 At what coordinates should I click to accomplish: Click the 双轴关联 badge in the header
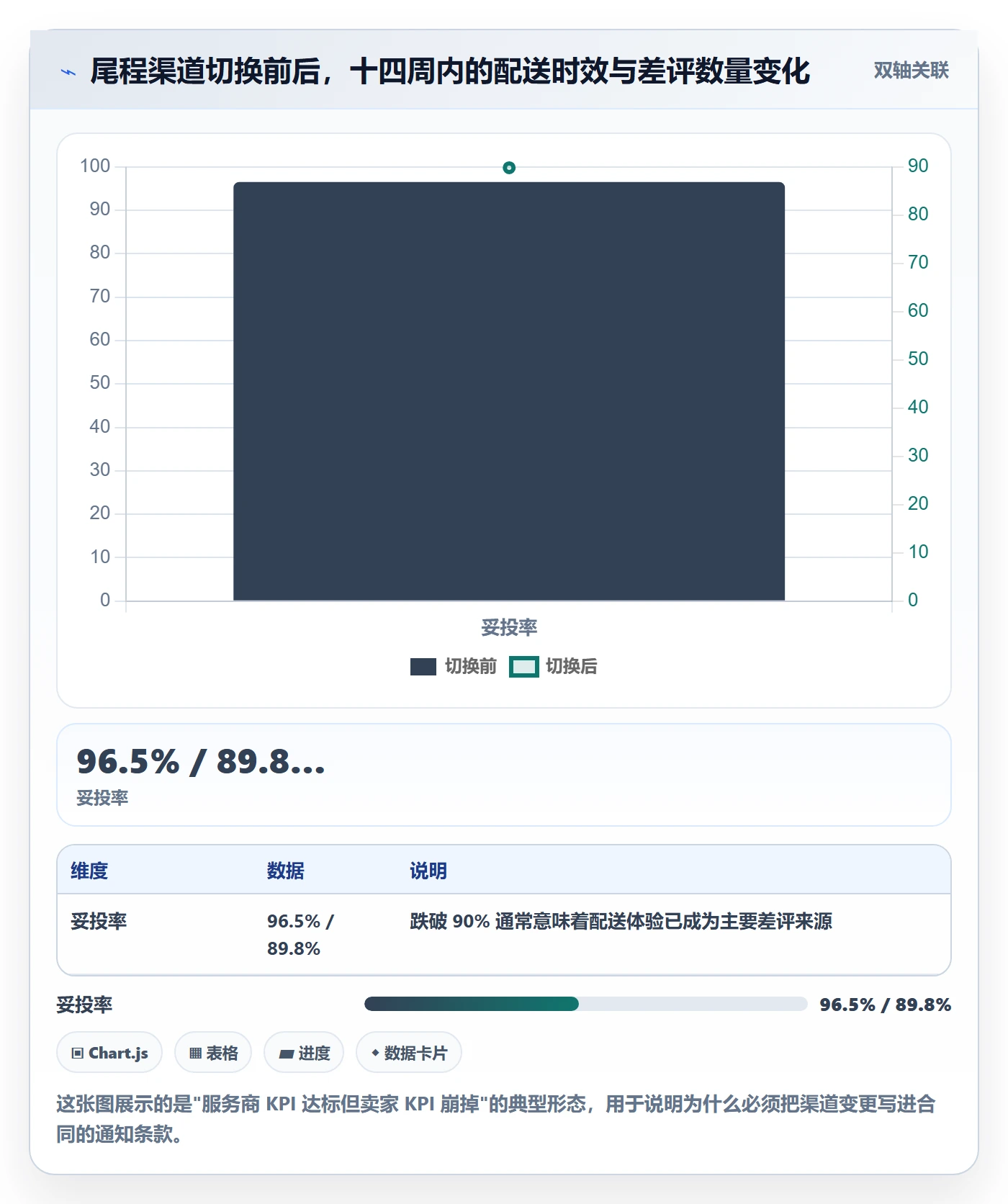coord(911,71)
